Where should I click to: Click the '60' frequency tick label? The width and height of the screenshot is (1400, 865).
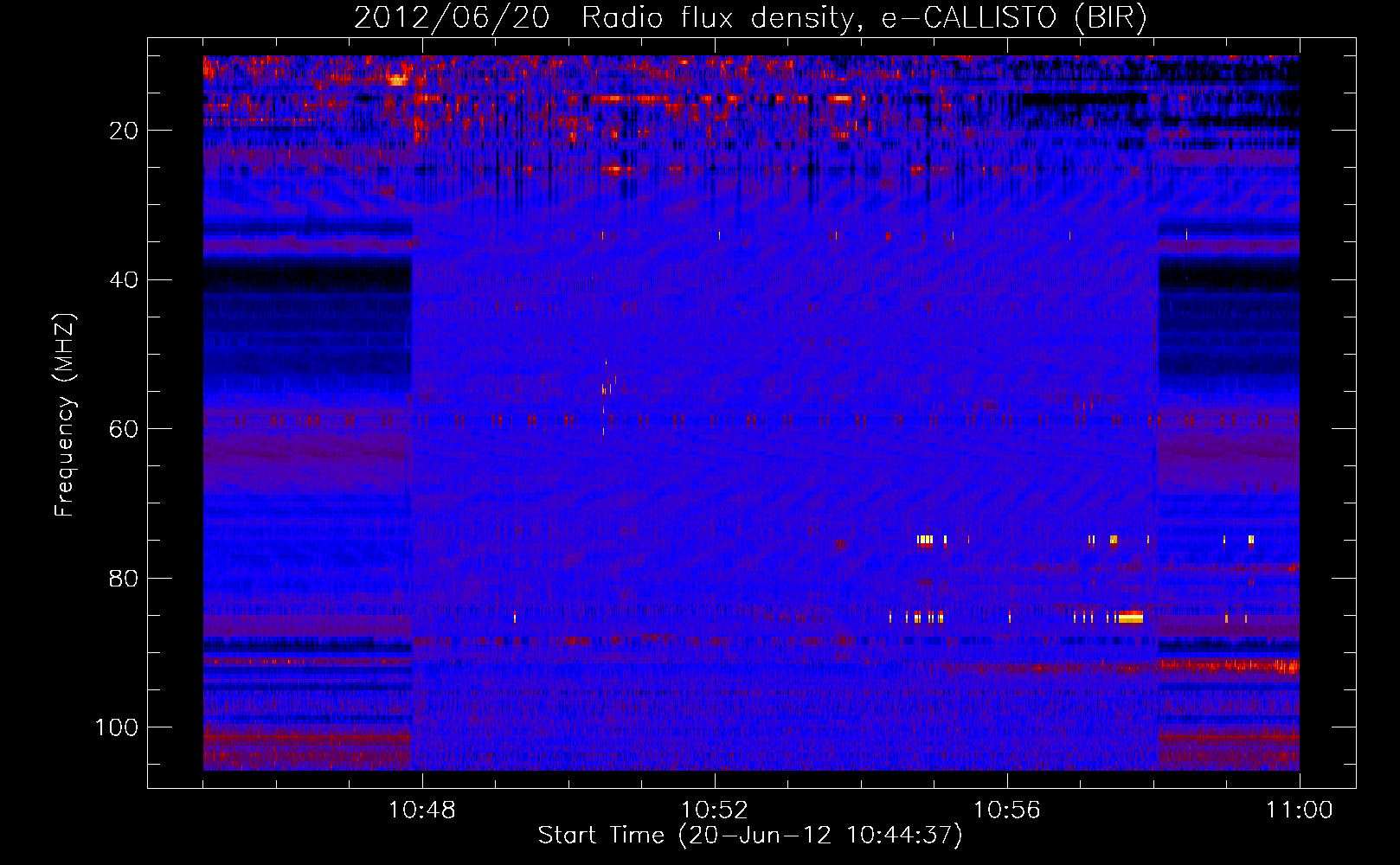[x=124, y=429]
